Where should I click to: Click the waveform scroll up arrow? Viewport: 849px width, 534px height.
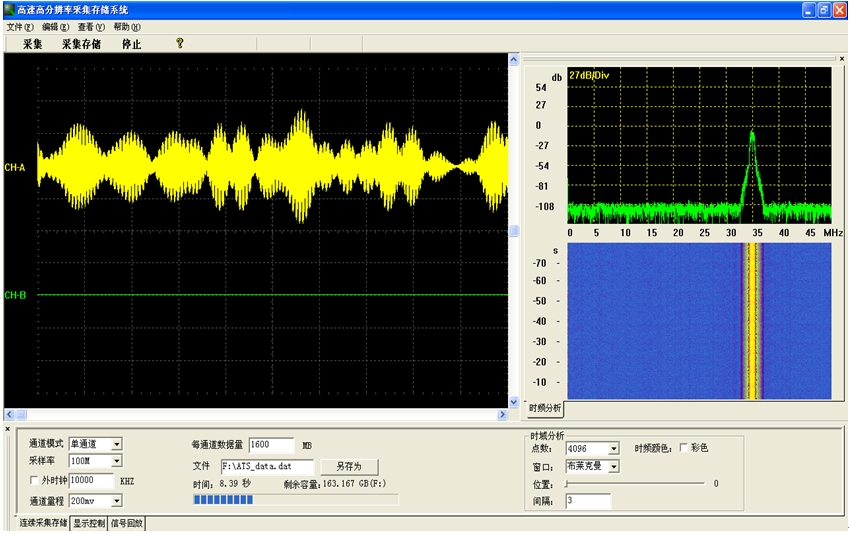coord(514,60)
